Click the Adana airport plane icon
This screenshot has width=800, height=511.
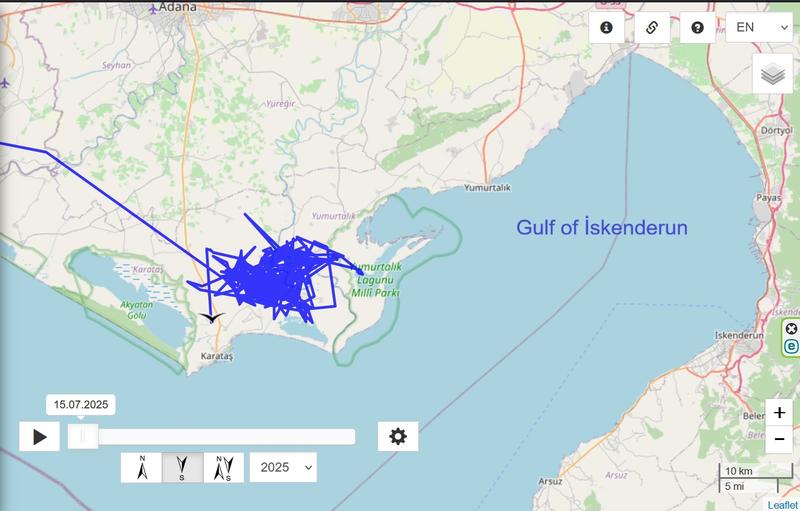(153, 8)
